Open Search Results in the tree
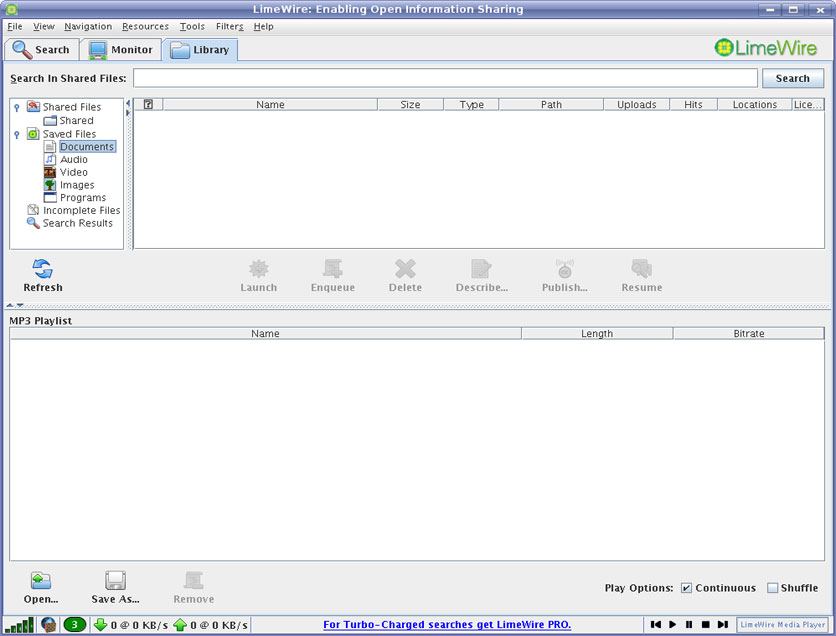 77,223
